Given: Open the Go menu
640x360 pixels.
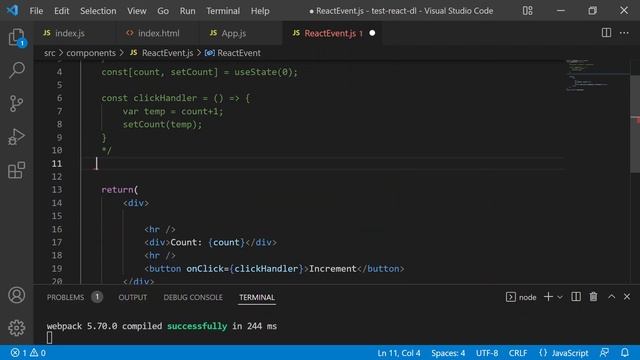Looking at the screenshot, I should point(163,11).
